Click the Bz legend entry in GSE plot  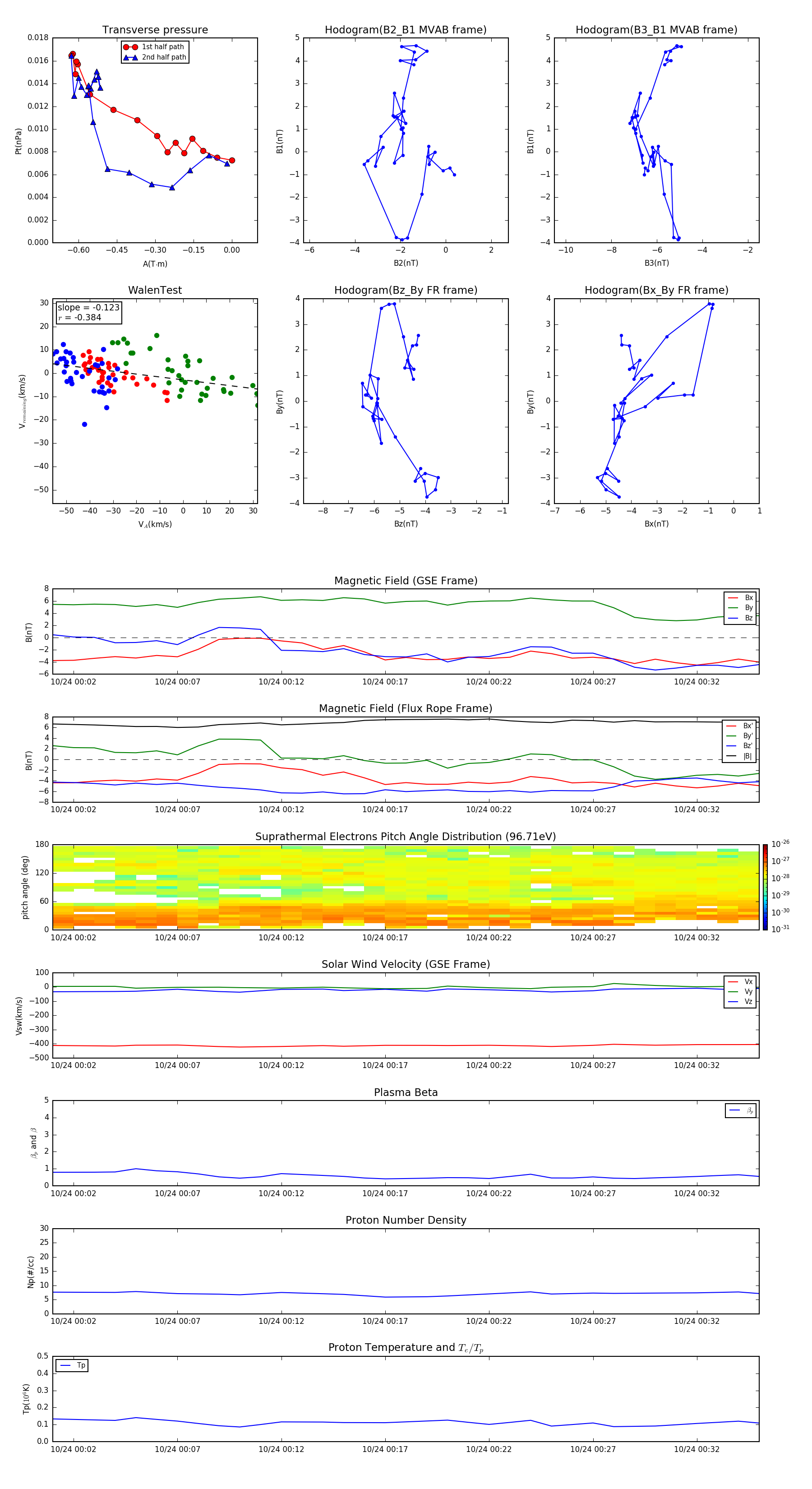(x=740, y=618)
